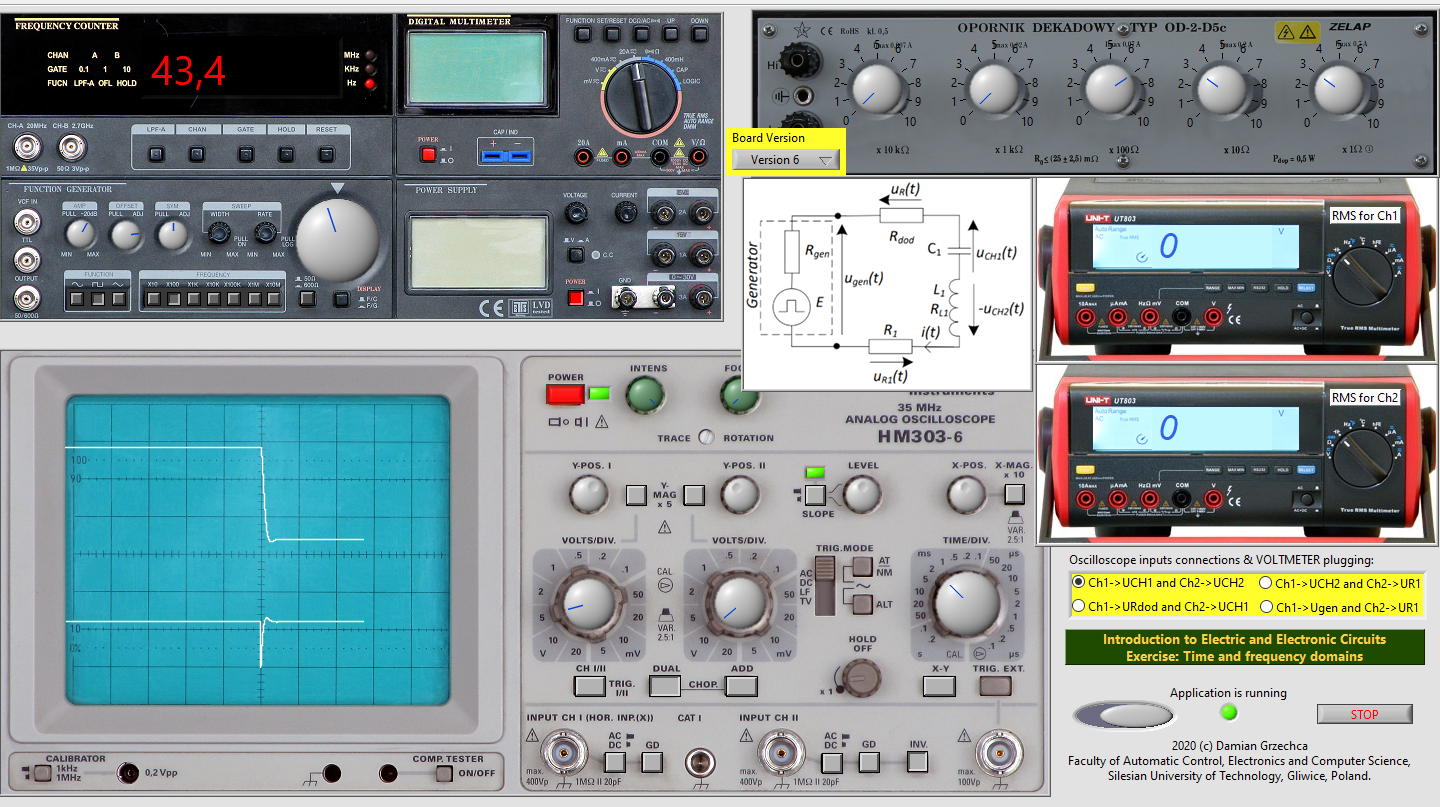Adjust the function generator AMP knob
Viewport: 1440px width, 807px height.
click(81, 234)
